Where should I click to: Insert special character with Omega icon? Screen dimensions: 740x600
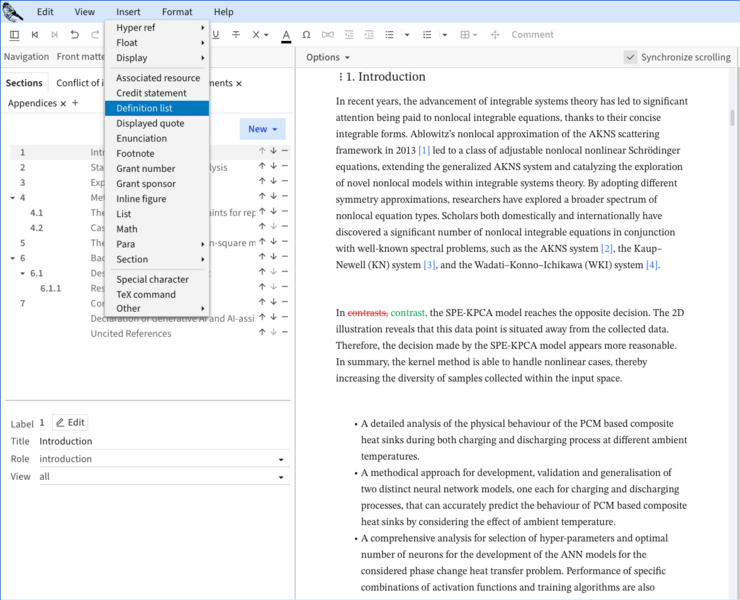click(306, 34)
